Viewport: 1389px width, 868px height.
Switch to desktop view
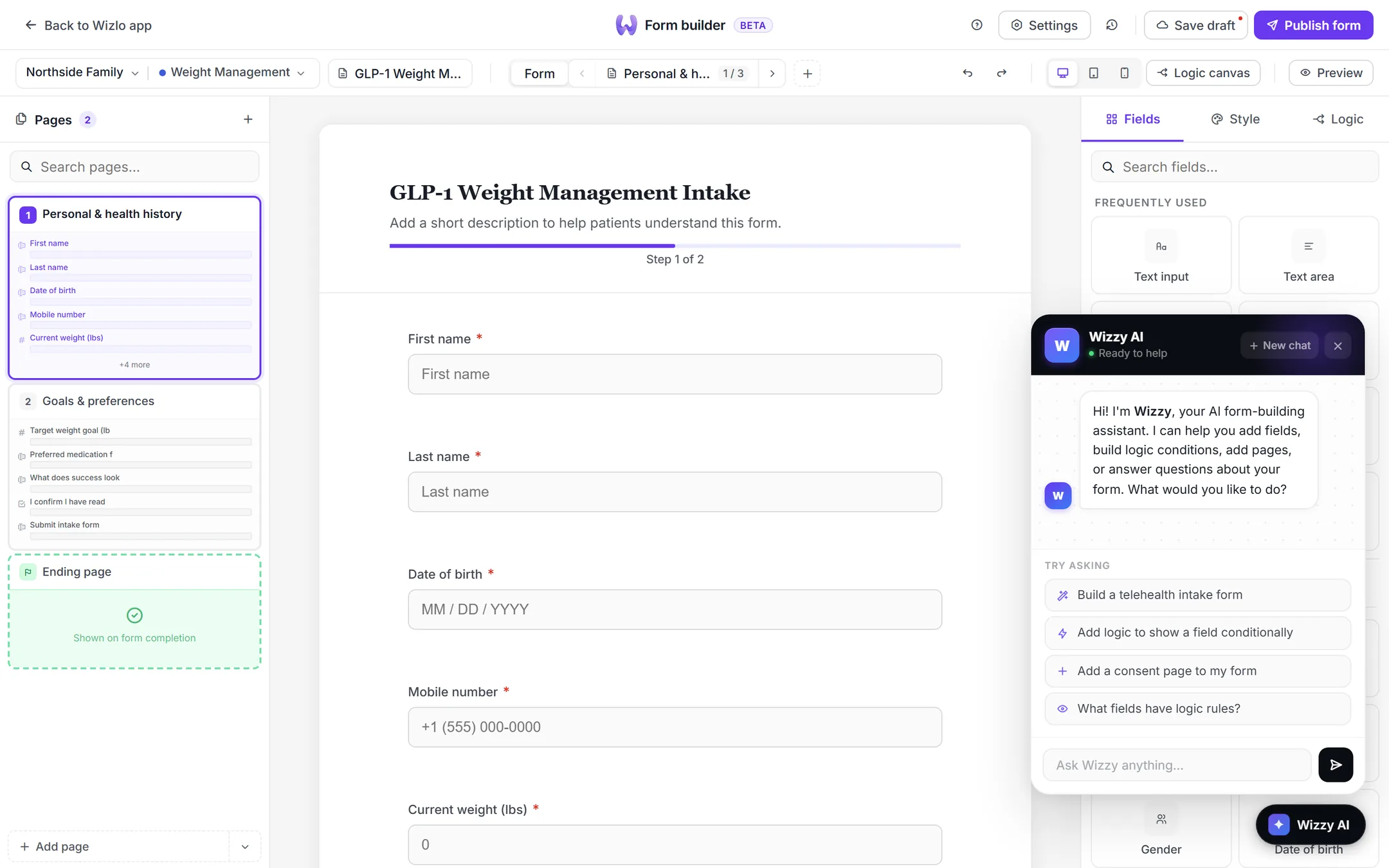coord(1062,73)
